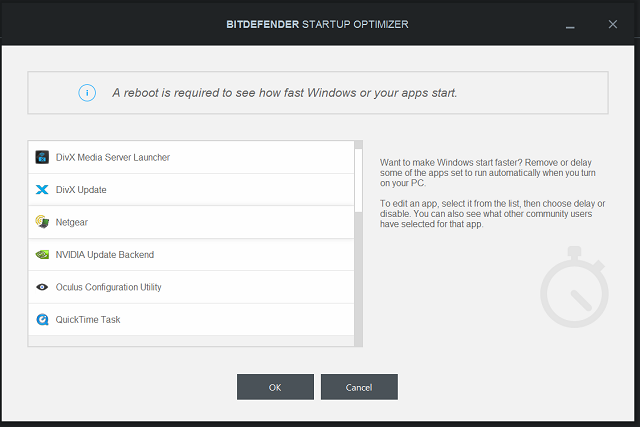Select the DivX Update list entry
This screenshot has width=640, height=427.
coord(191,189)
